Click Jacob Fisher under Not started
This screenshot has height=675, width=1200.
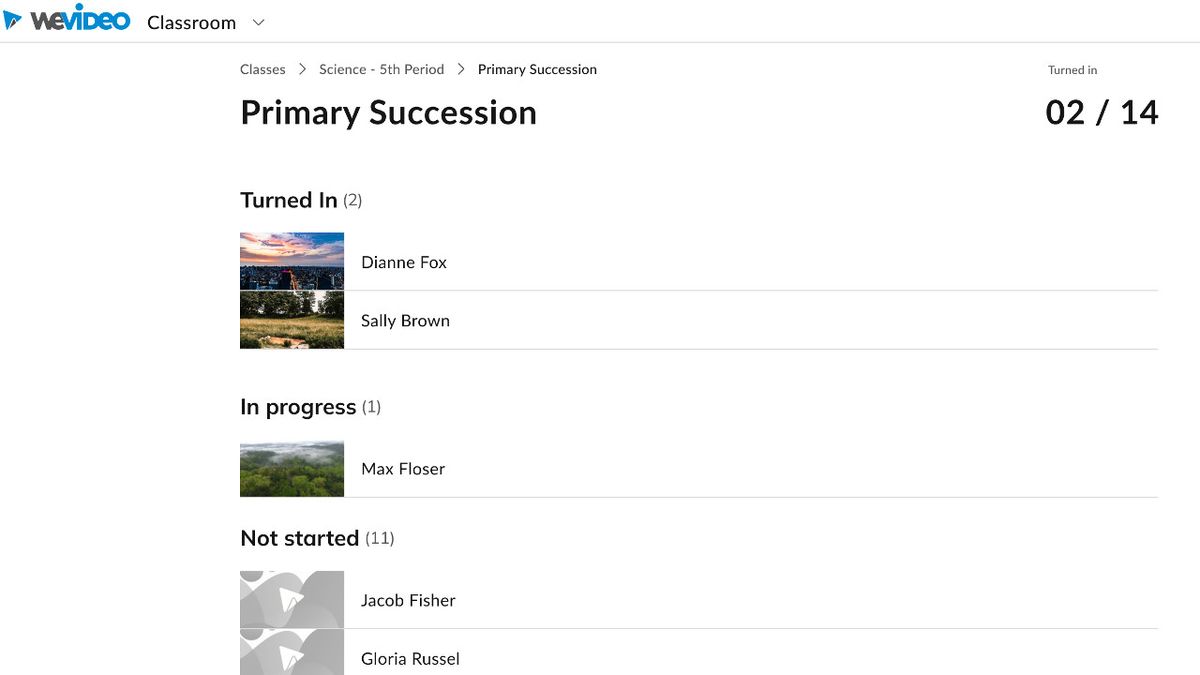pyautogui.click(x=408, y=600)
